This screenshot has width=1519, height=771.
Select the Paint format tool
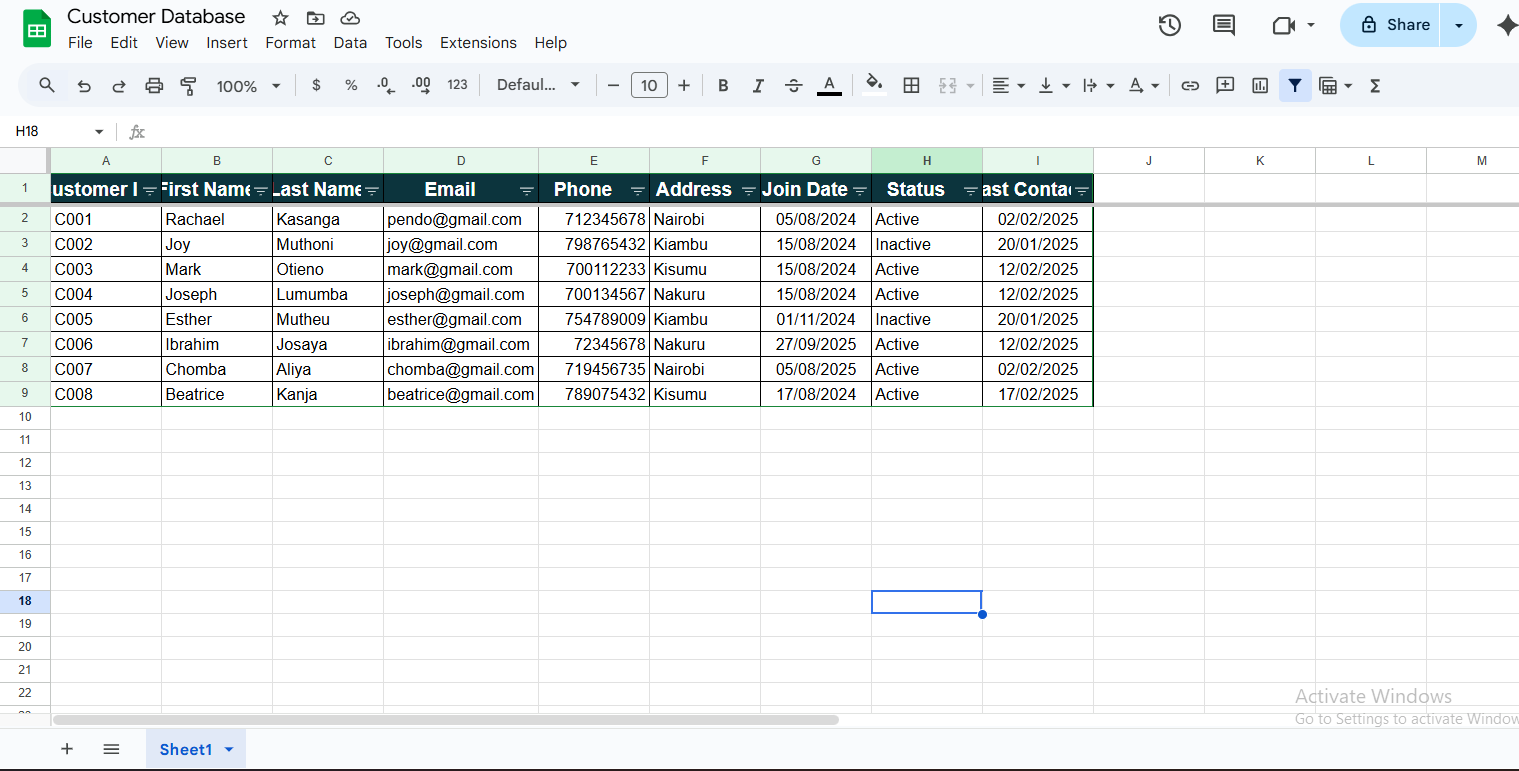(x=188, y=85)
